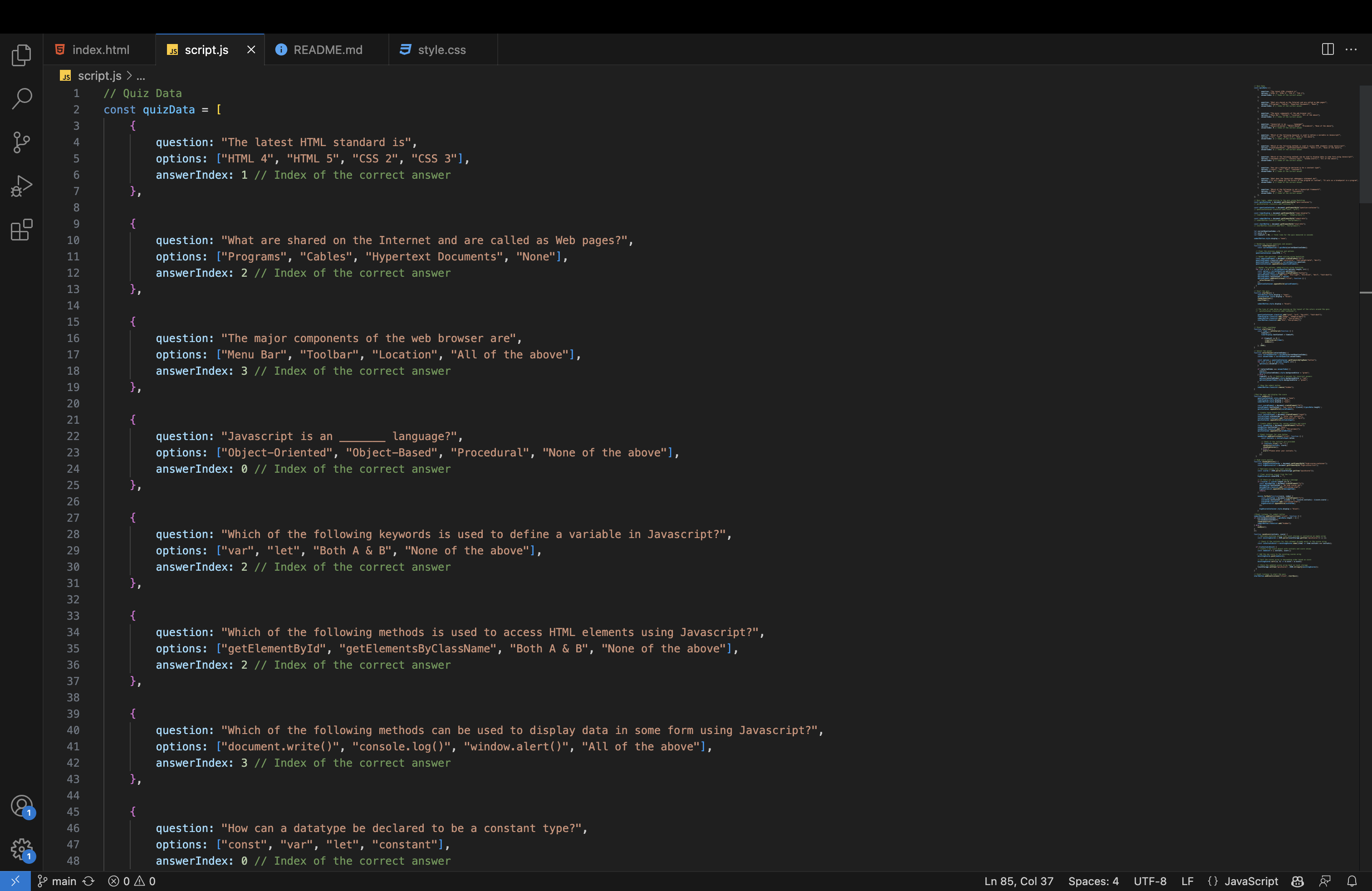
Task: Open the Run and Debug panel
Action: 21,186
